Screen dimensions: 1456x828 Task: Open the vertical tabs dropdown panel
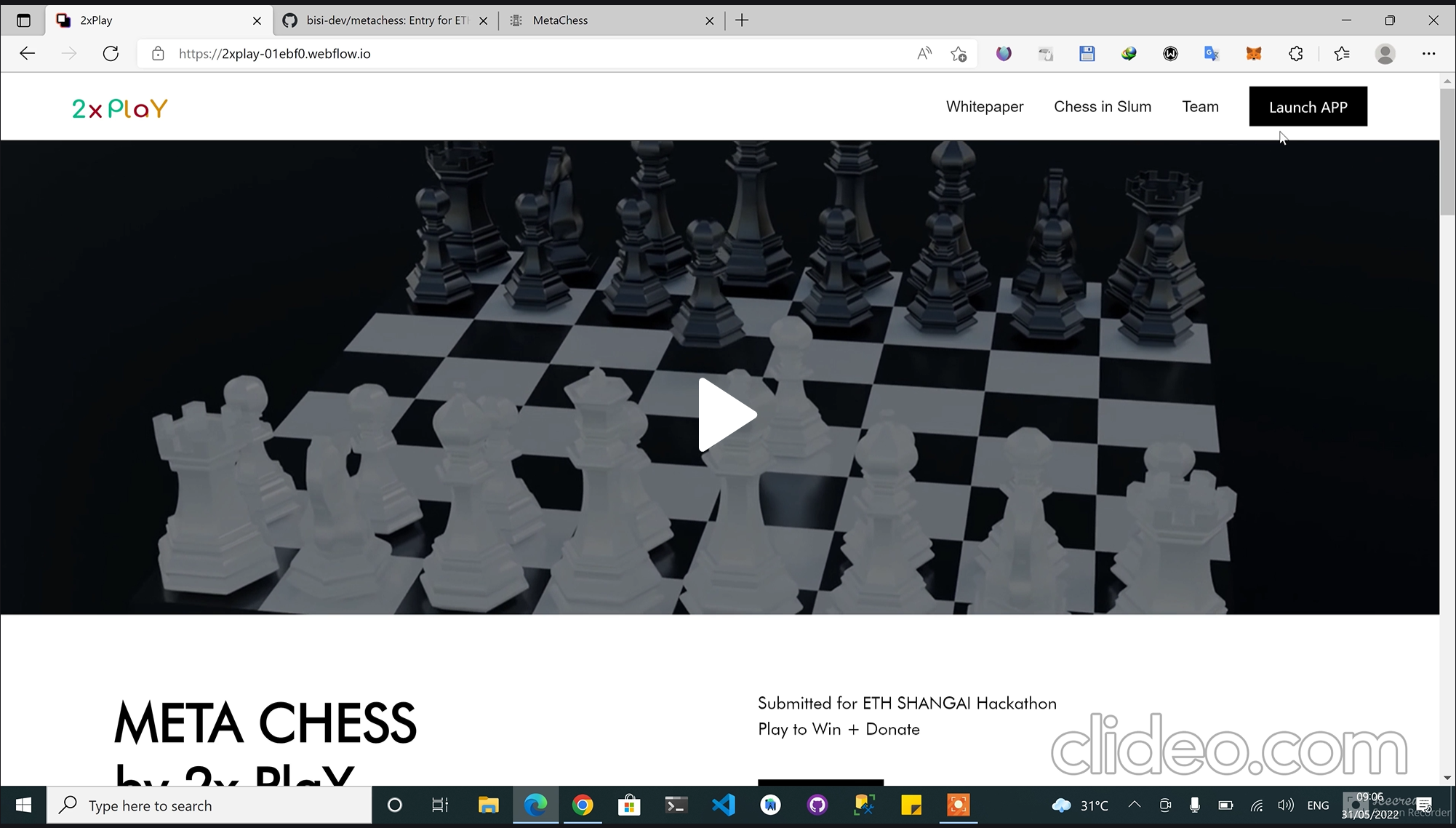[23, 20]
